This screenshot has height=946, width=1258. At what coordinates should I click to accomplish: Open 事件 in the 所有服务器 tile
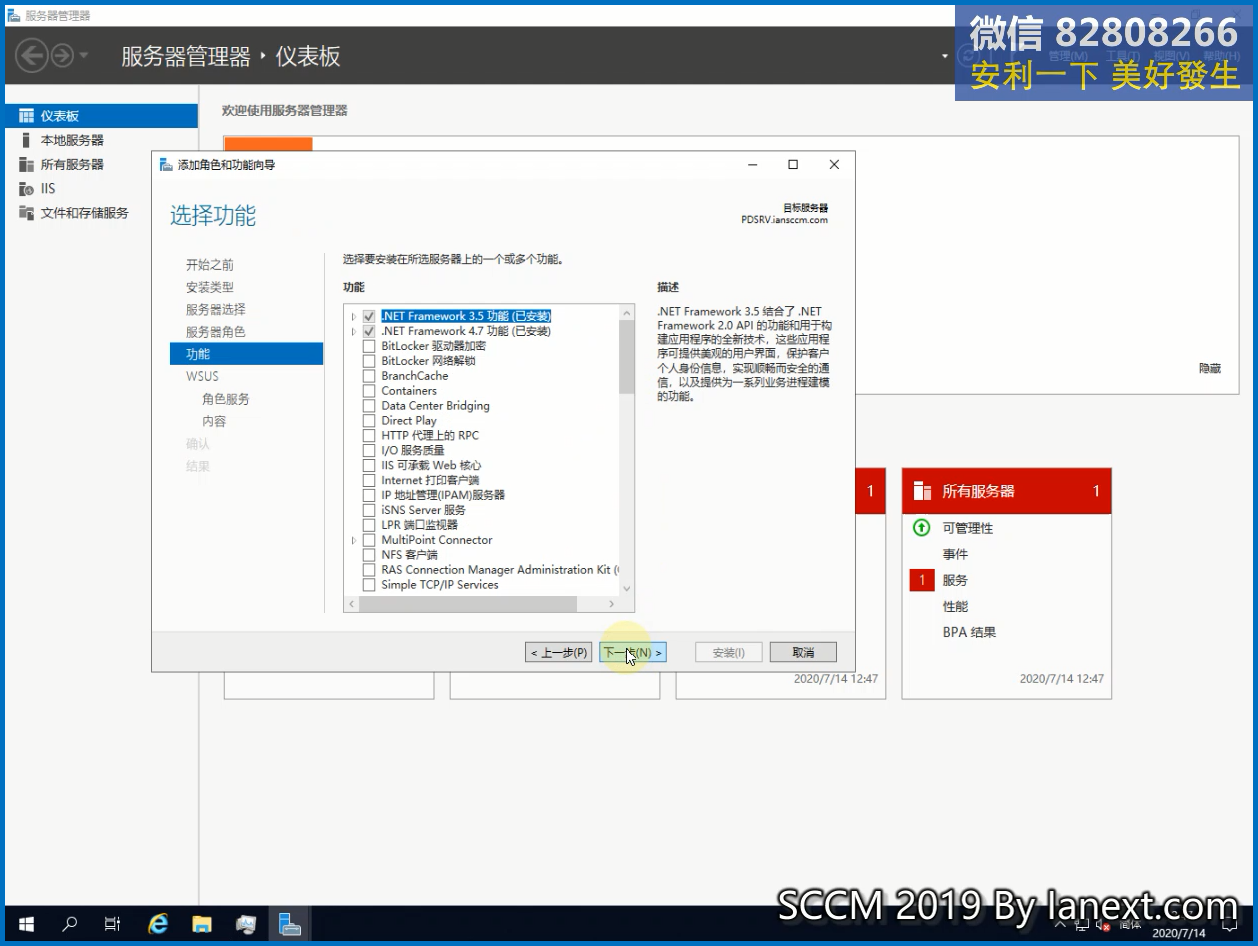[955, 554]
